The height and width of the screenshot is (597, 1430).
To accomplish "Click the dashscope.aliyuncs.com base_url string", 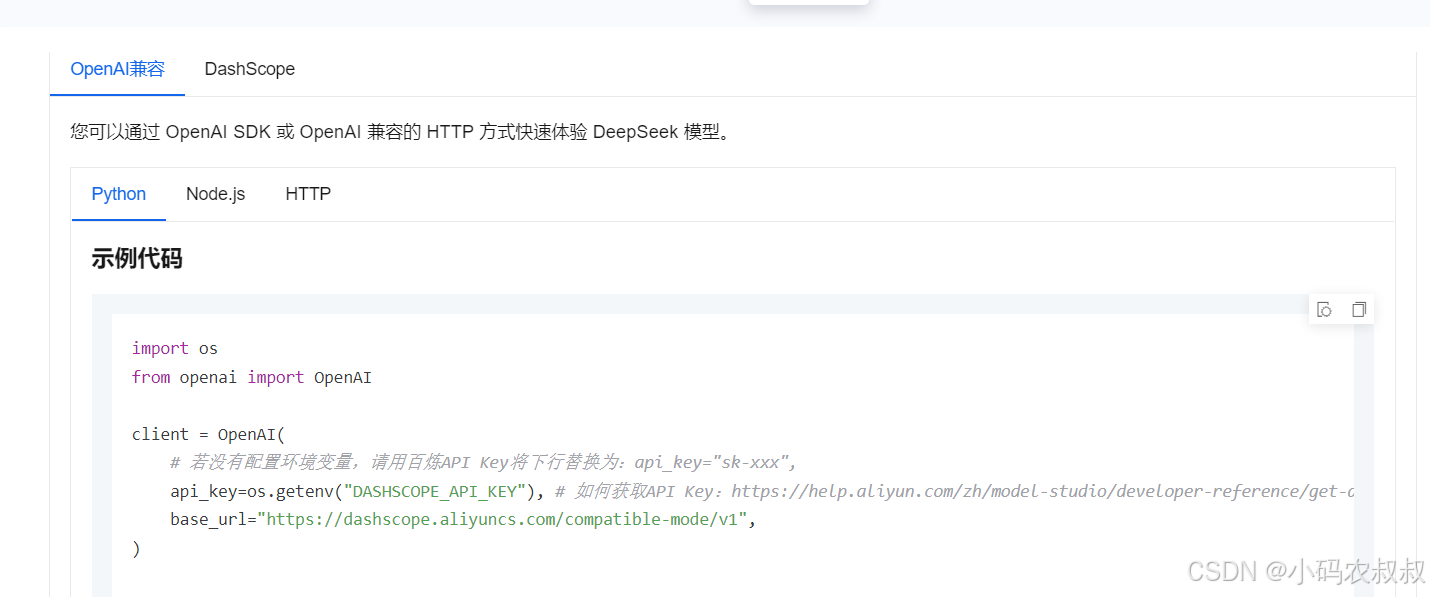I will 503,520.
